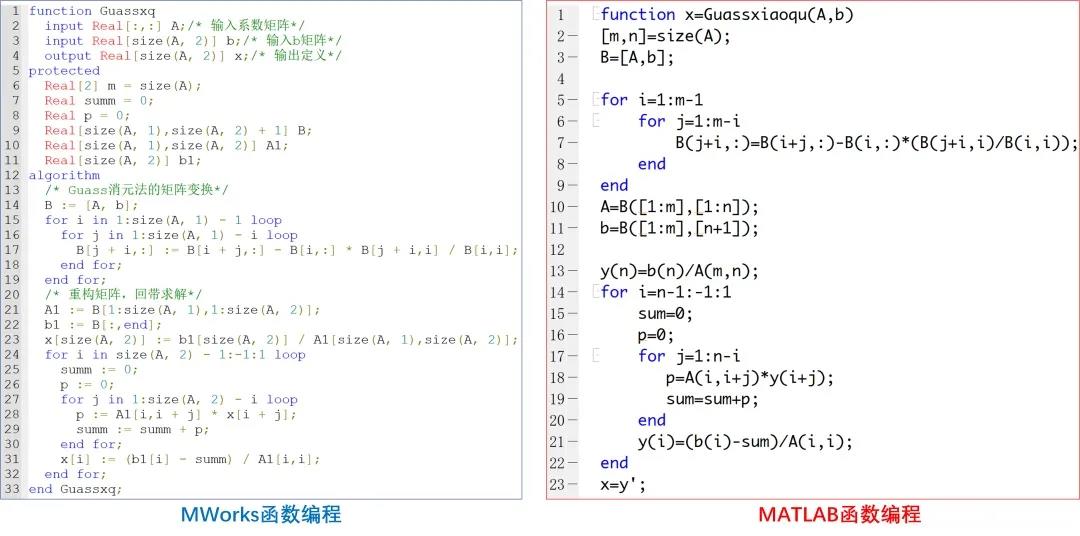The height and width of the screenshot is (536, 1080).
Task: Click the MATLAB line 'function x=Guassxiaoqu(A,b)'
Action: click(x=727, y=14)
